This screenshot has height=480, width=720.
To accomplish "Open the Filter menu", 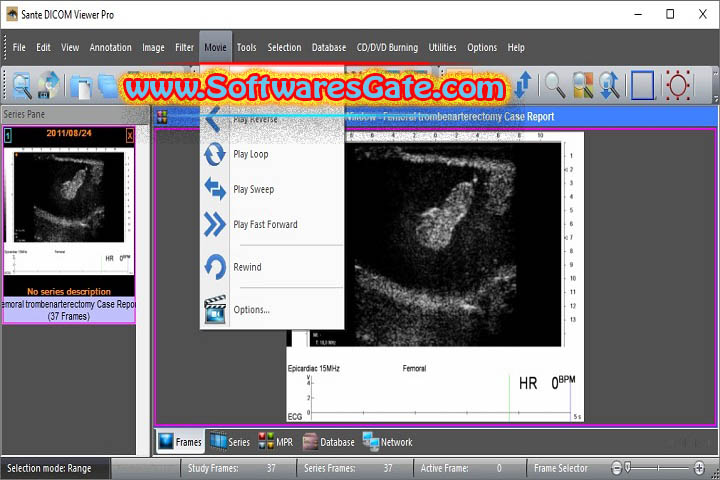I will point(184,47).
